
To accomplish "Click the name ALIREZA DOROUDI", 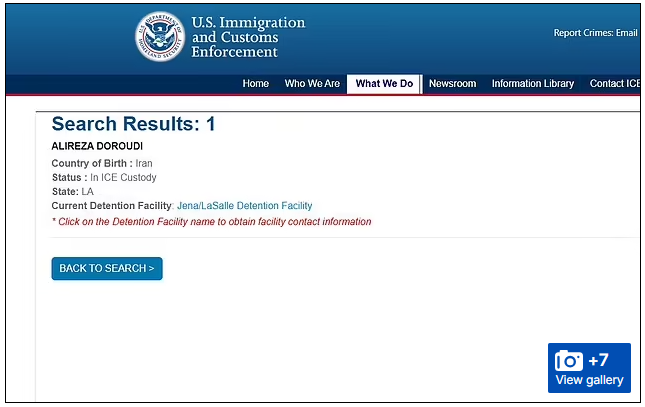I will [97, 146].
